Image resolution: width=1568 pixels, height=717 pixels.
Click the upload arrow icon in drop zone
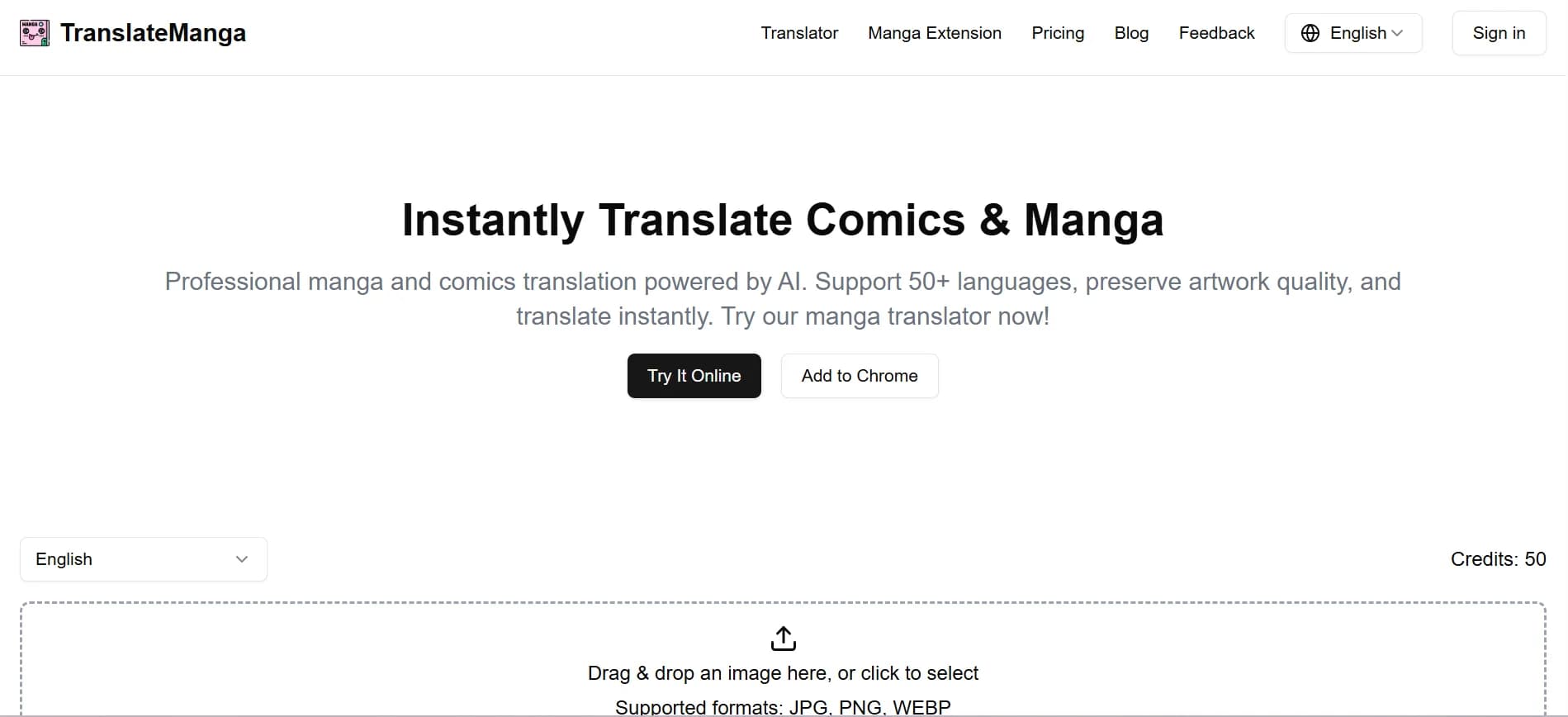point(782,638)
